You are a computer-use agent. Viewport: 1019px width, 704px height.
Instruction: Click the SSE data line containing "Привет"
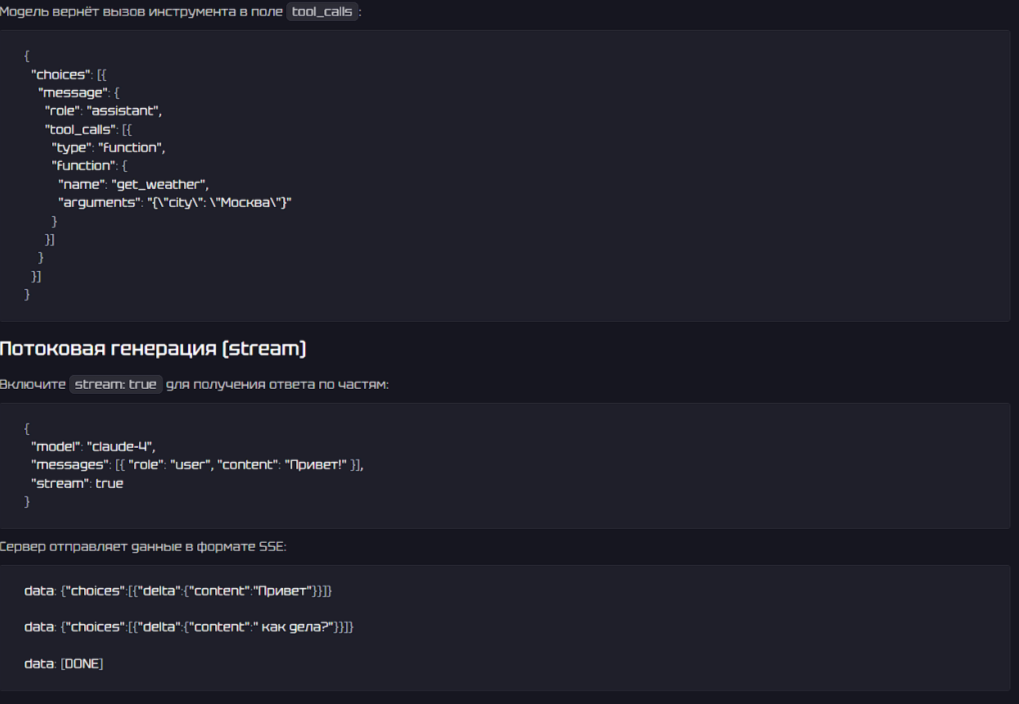click(178, 591)
